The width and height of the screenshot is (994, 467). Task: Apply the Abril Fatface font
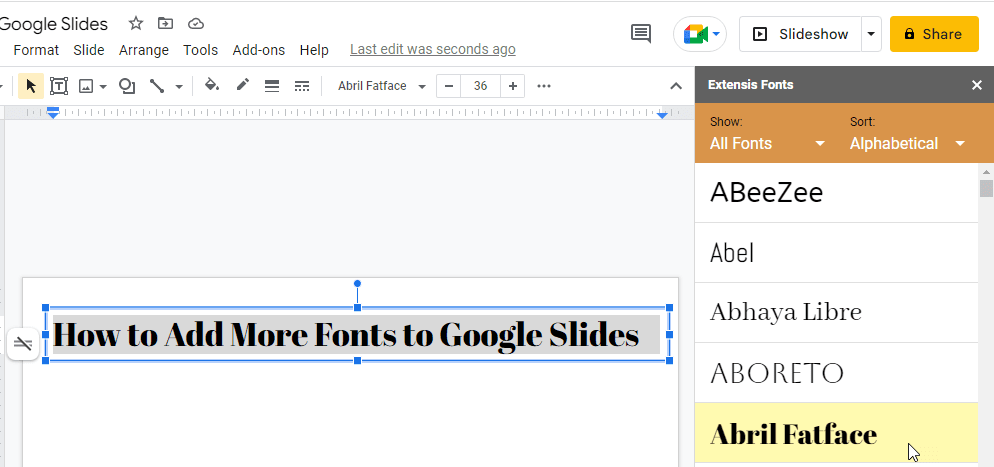(x=836, y=433)
